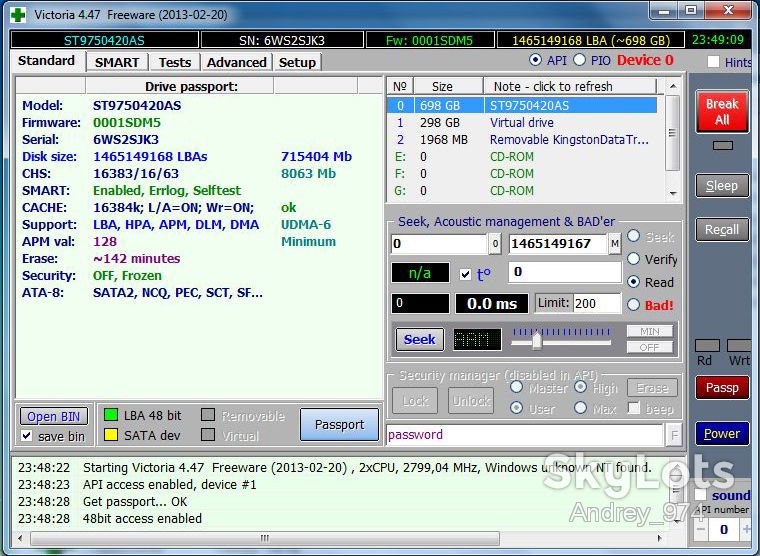Click the blue Power button
Viewport: 760px width, 556px height.
[722, 433]
